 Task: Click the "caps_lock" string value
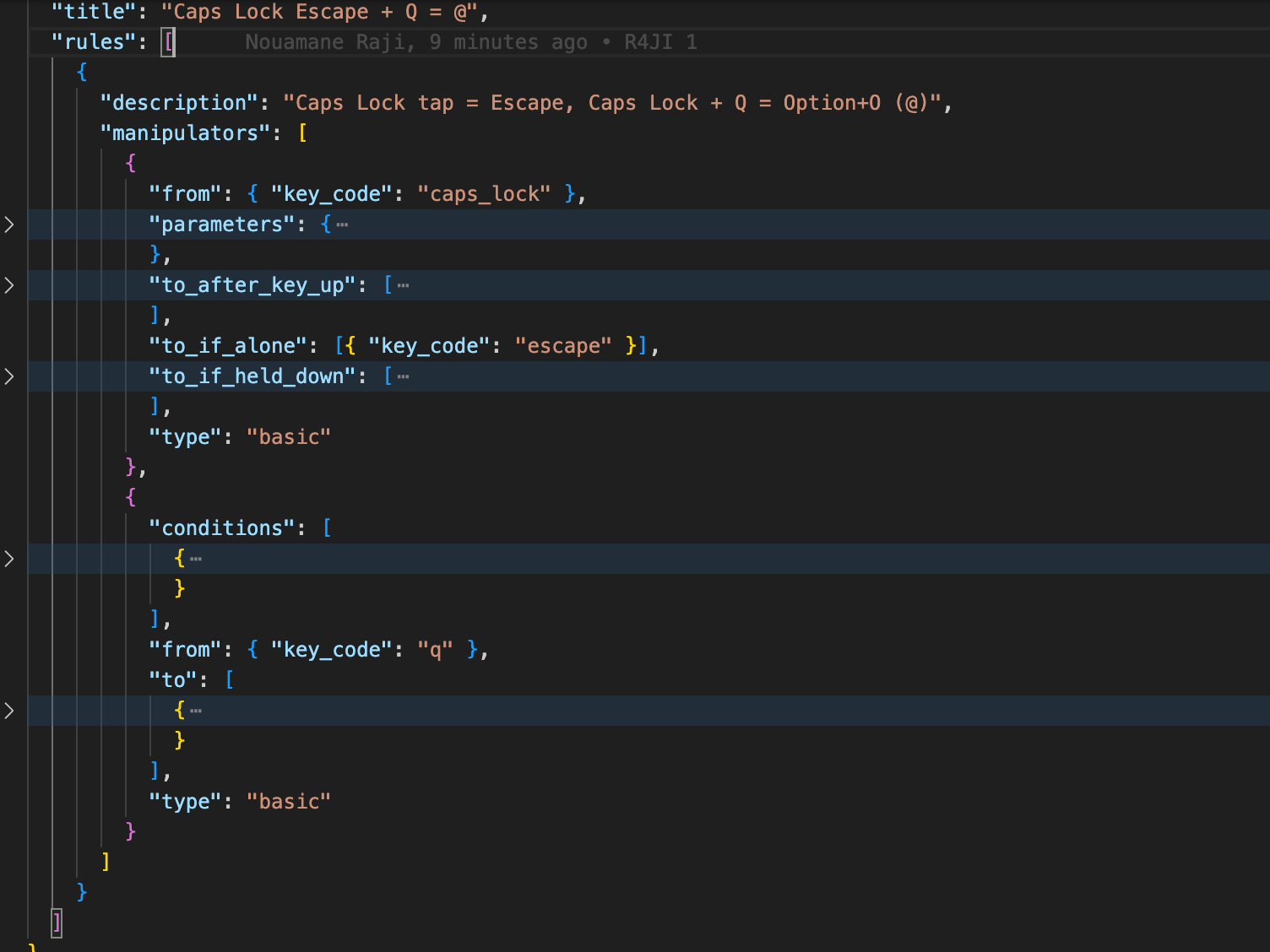(x=484, y=194)
